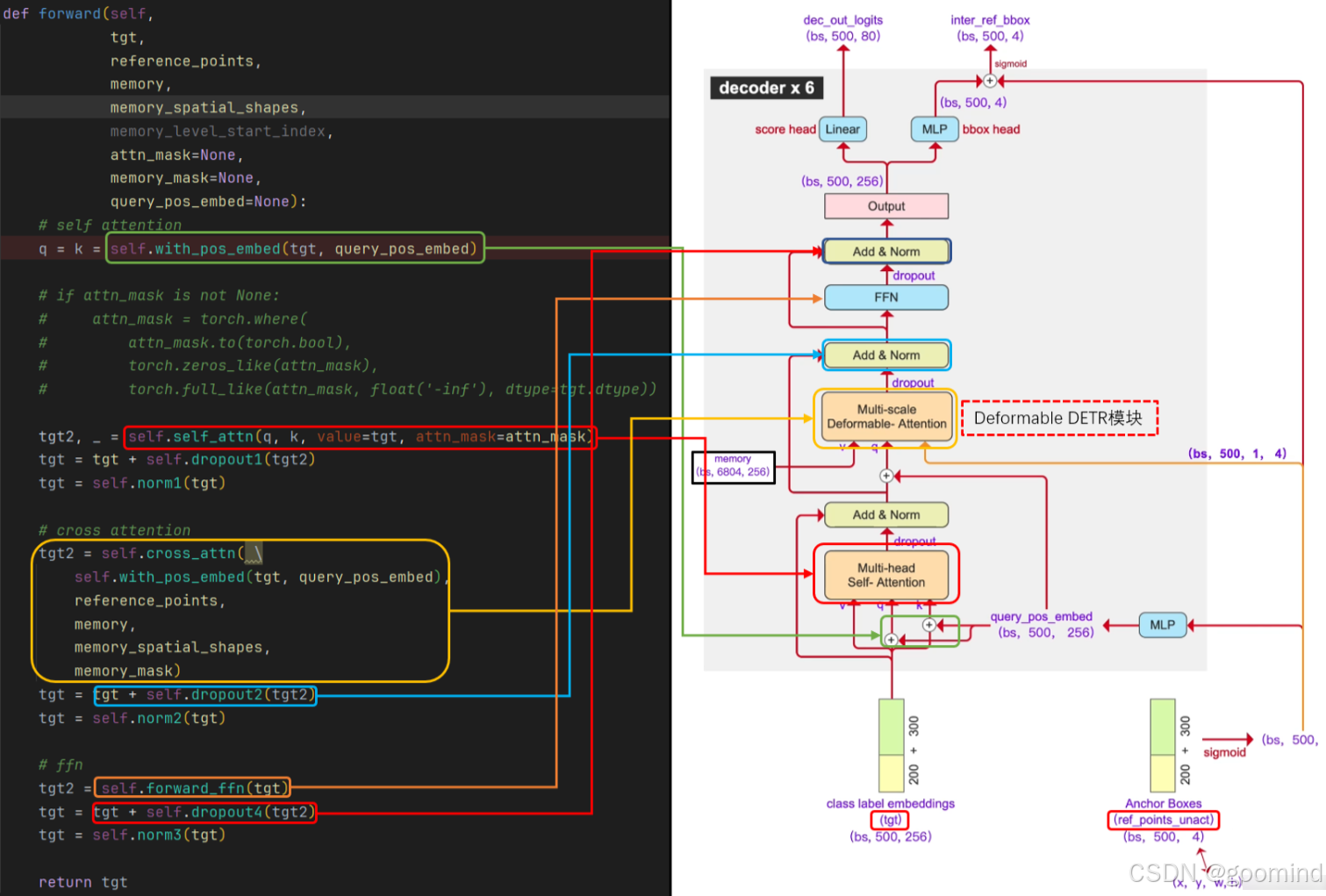
Task: Click the '(tgt)' label under class label embeddings
Action: (x=891, y=820)
